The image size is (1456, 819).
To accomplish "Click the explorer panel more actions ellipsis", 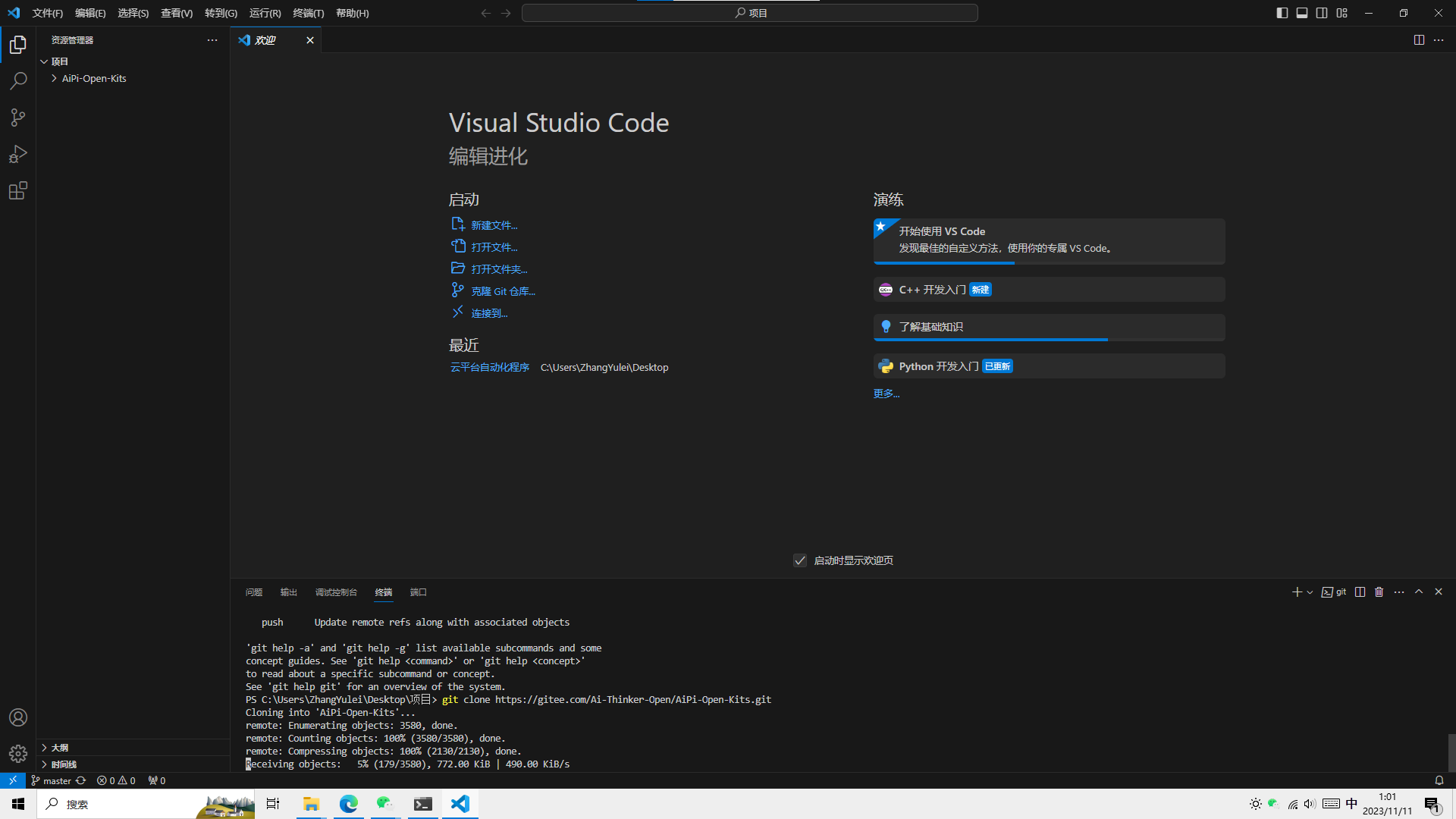I will (x=212, y=40).
